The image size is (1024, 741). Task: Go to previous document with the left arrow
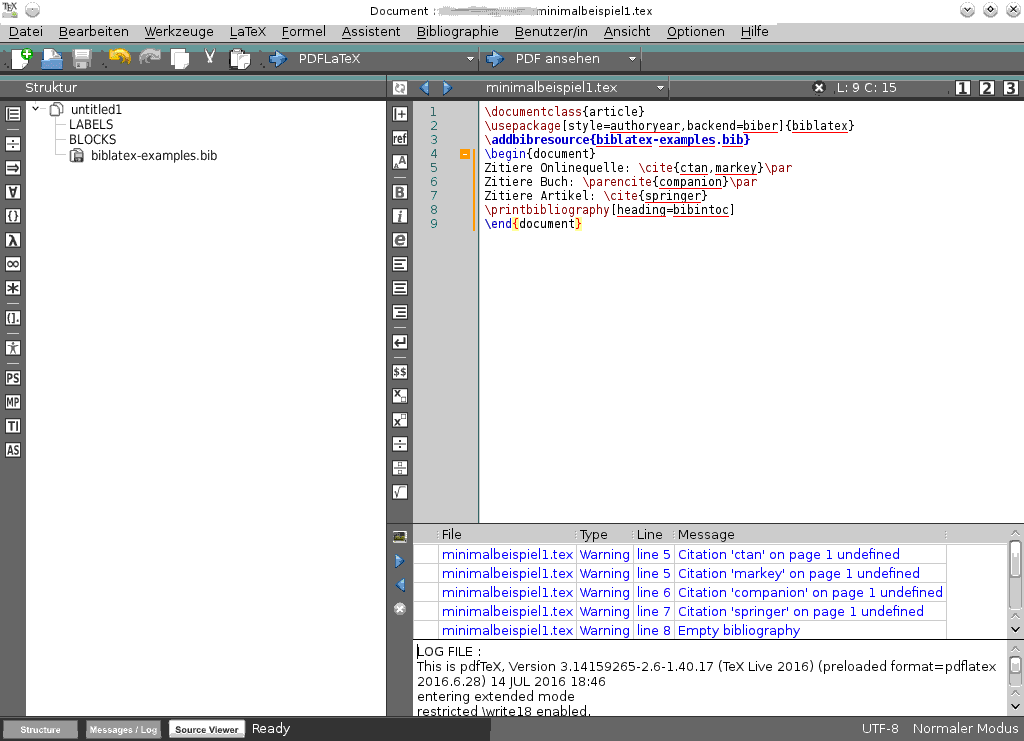click(424, 87)
